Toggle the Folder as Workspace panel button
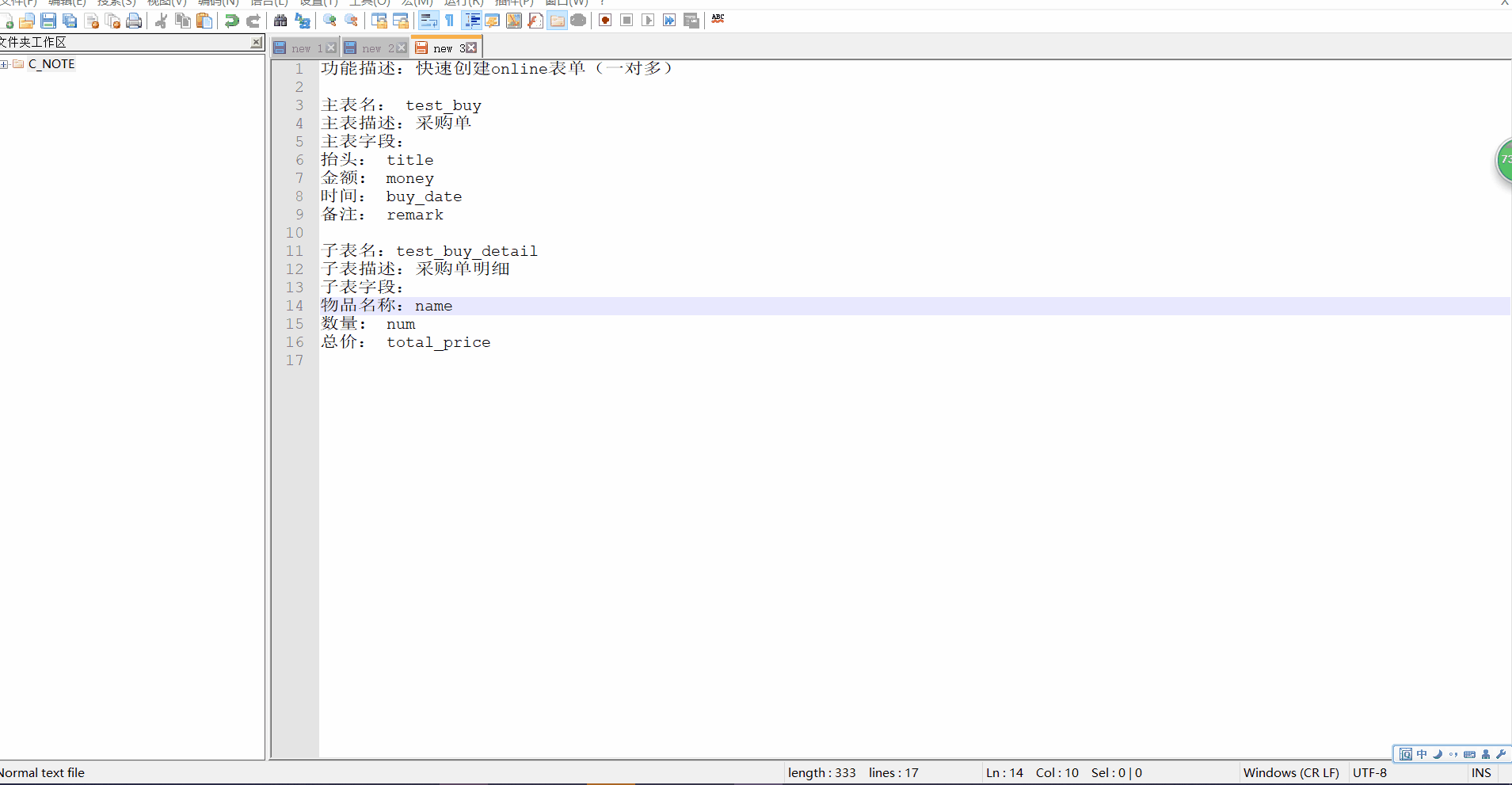 tap(558, 21)
